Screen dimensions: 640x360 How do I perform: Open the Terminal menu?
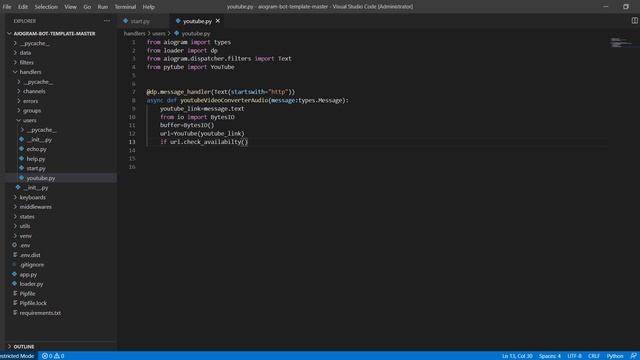(125, 7)
